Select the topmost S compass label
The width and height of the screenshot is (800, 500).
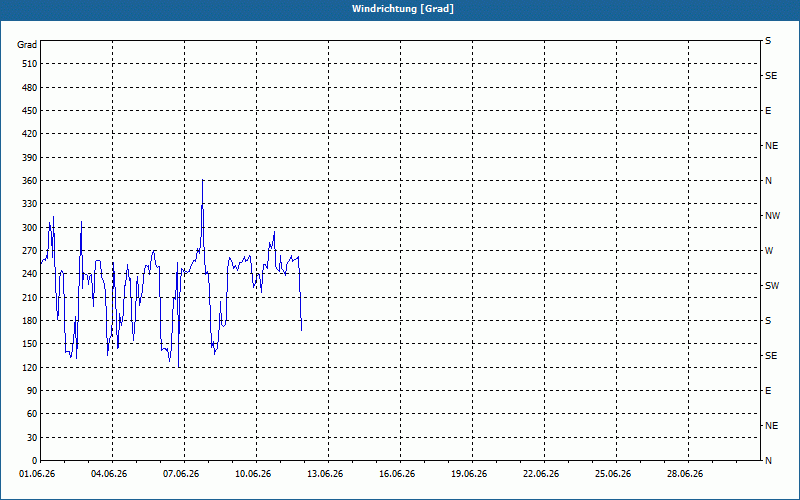click(768, 41)
